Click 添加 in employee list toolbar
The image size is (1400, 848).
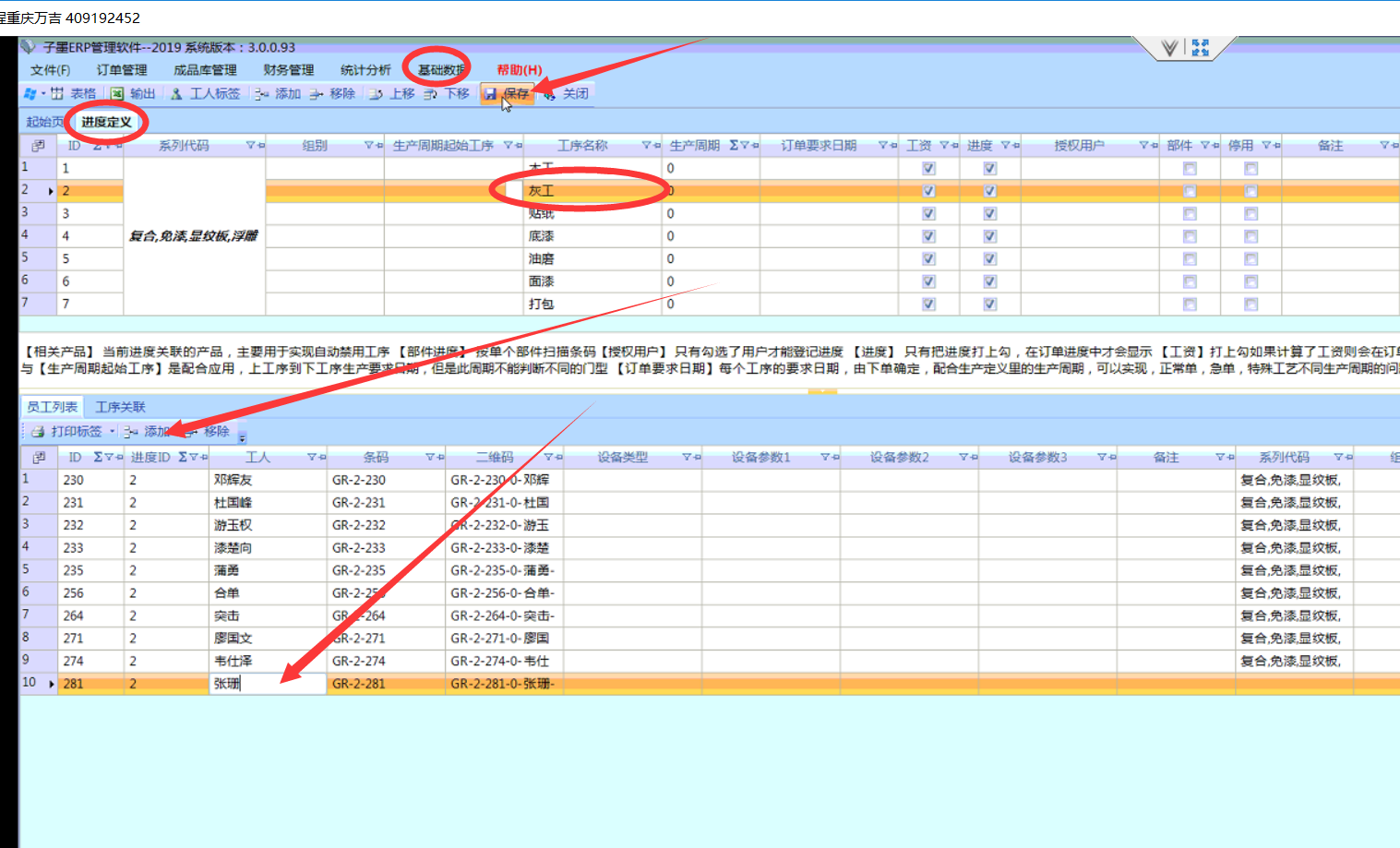[148, 432]
